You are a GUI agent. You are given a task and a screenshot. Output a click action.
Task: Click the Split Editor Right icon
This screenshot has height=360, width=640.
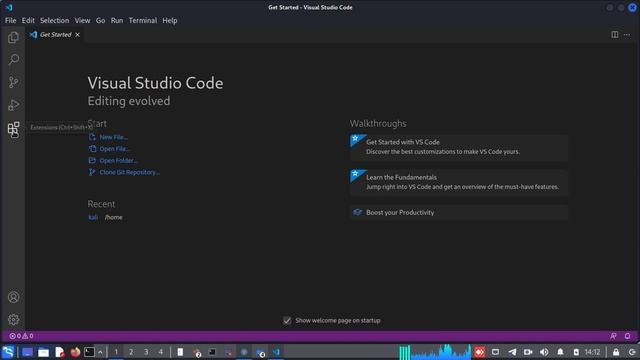click(x=615, y=35)
